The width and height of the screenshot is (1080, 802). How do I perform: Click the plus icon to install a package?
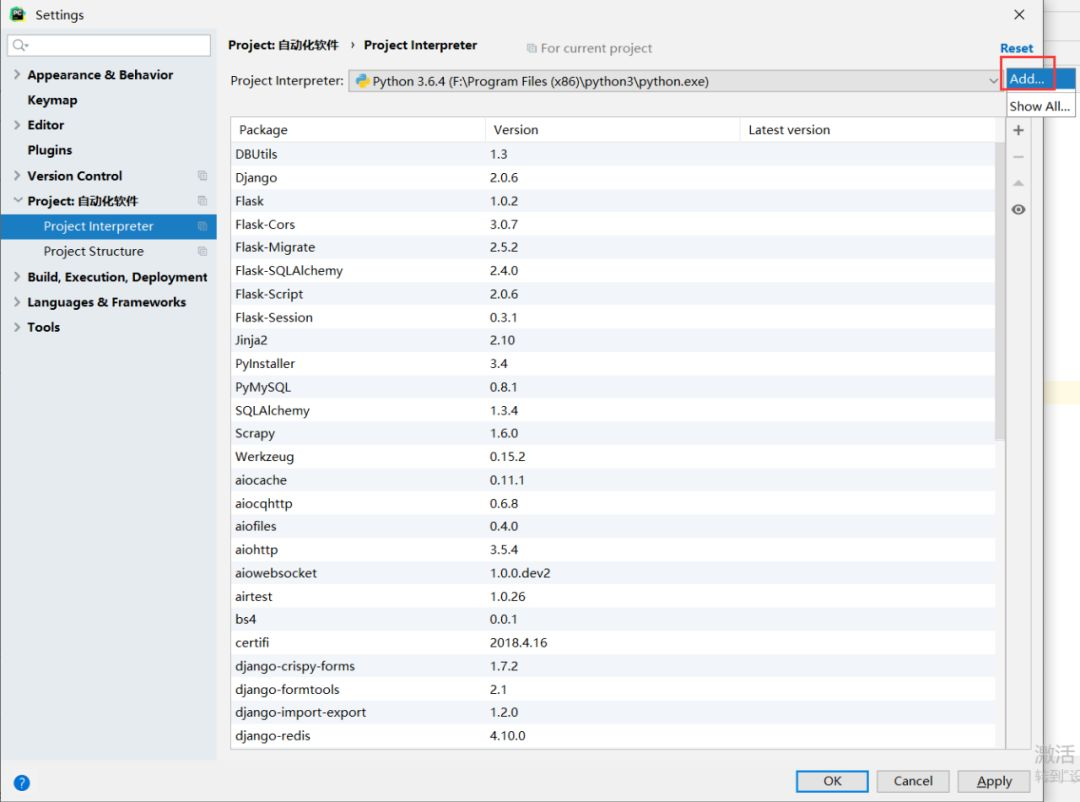coord(1018,130)
